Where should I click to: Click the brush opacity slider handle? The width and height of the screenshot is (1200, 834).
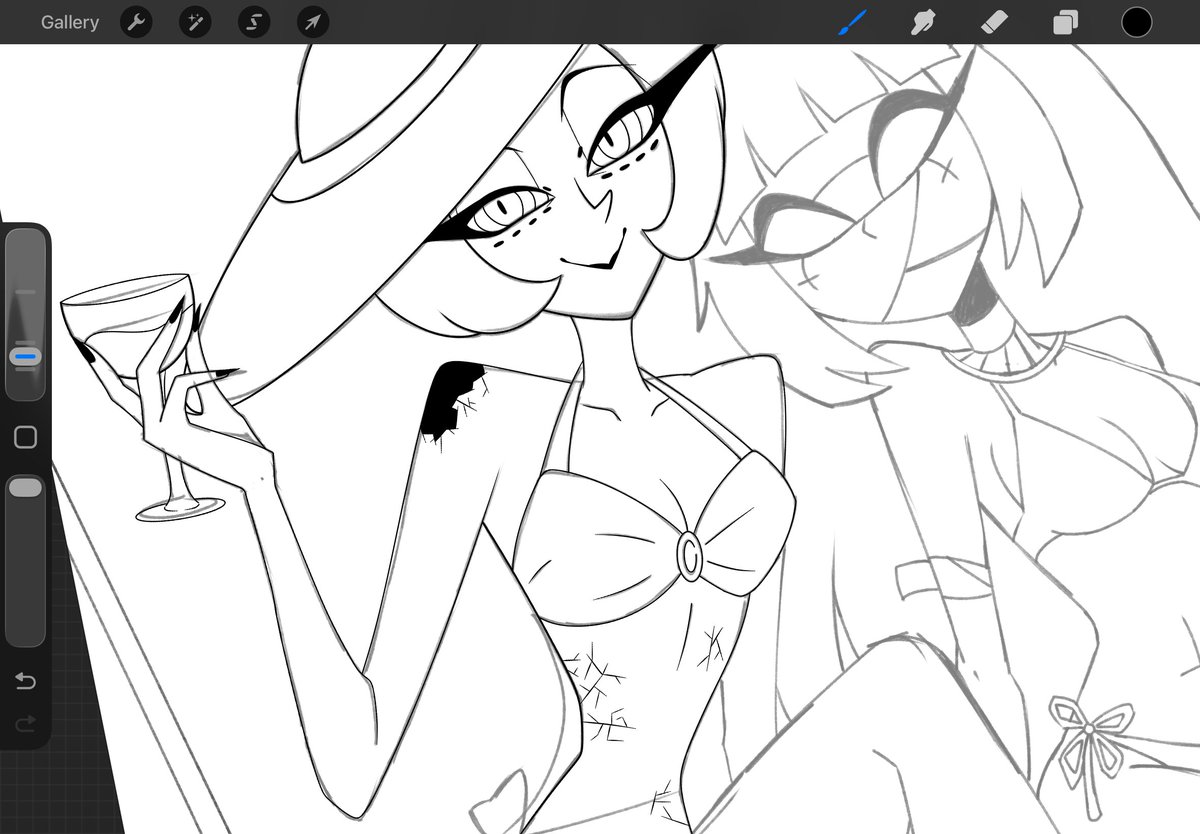coord(25,487)
